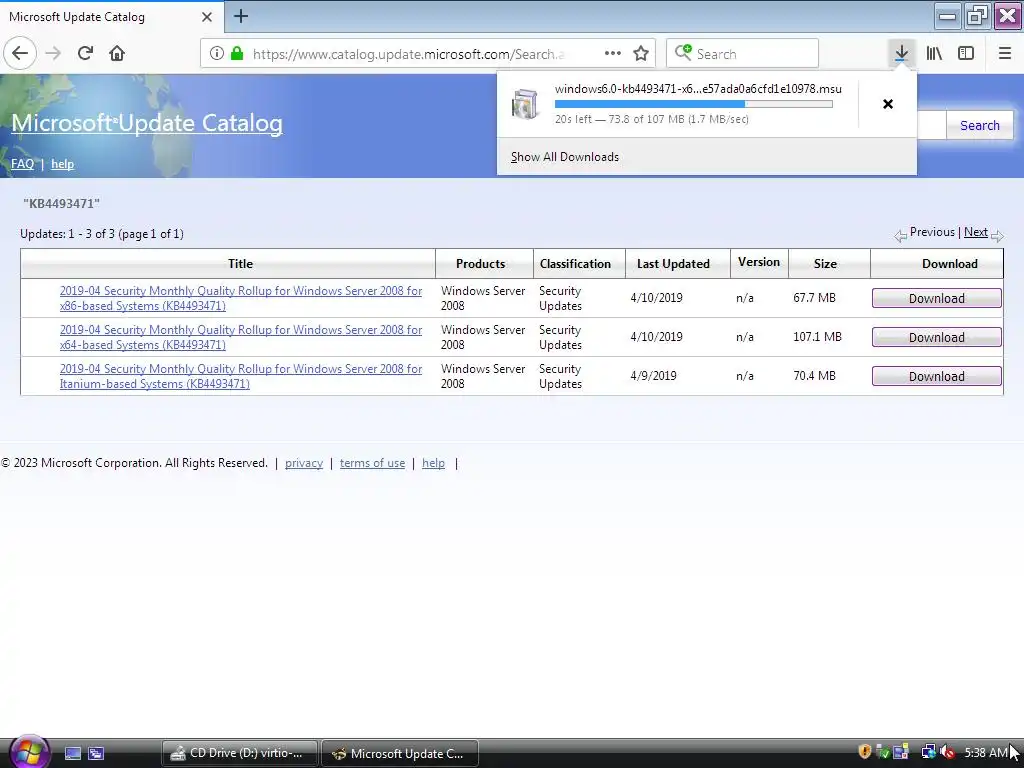Cancel the kb4493471 msu download
This screenshot has height=768, width=1024.
888,104
